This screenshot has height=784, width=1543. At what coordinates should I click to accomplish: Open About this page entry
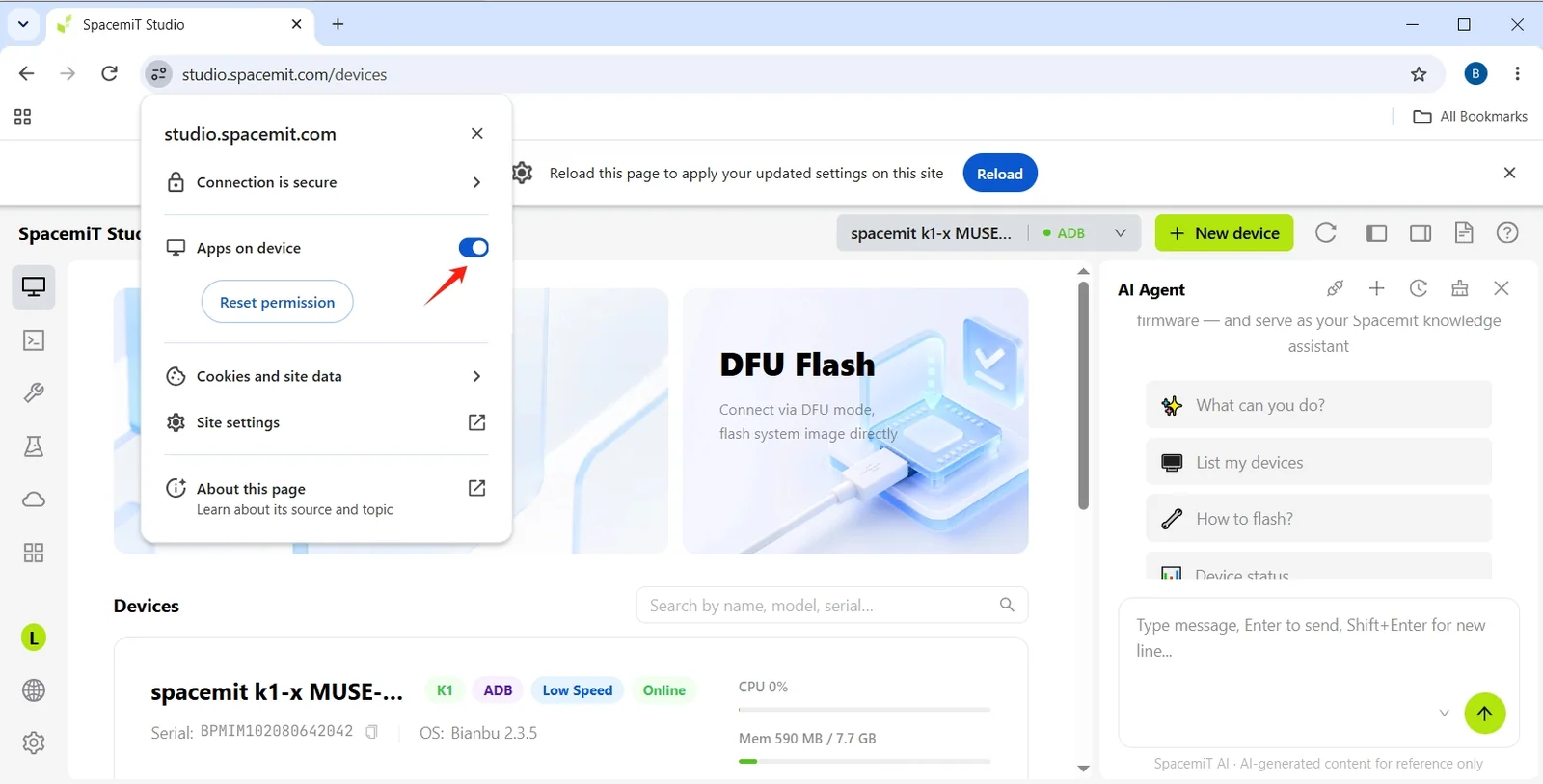(x=326, y=498)
